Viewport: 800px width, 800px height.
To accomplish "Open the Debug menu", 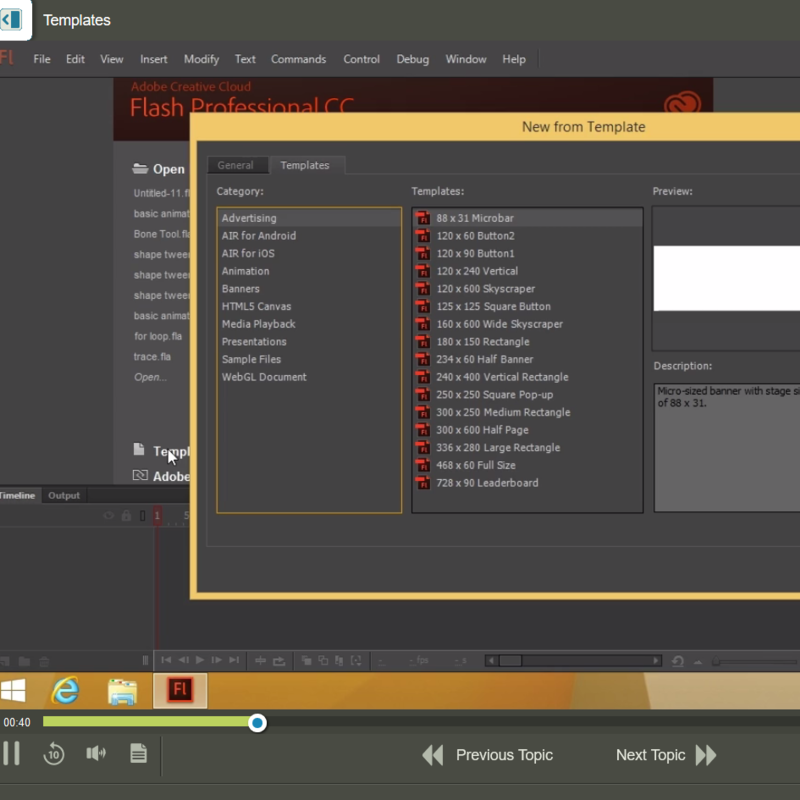I will [x=413, y=59].
